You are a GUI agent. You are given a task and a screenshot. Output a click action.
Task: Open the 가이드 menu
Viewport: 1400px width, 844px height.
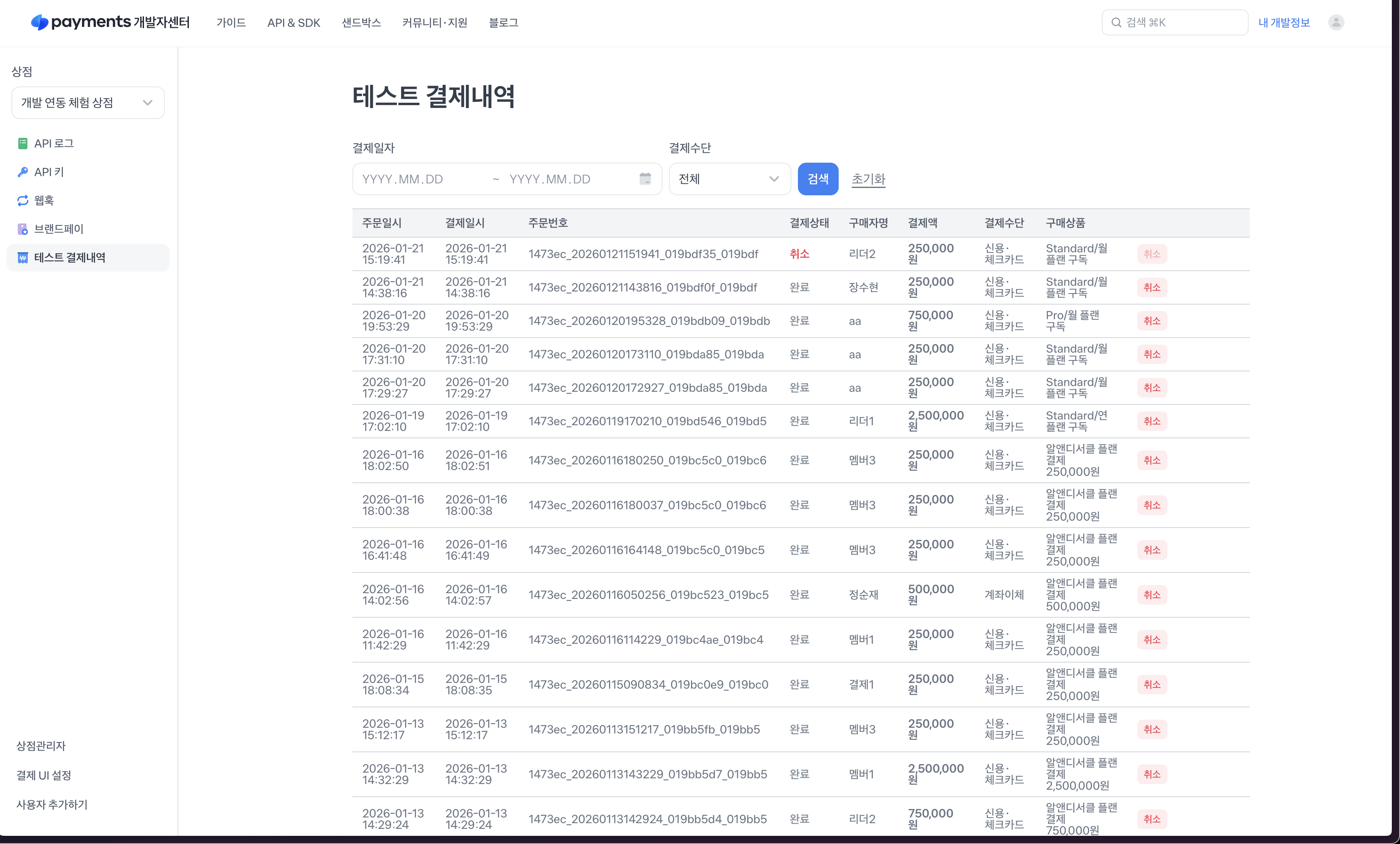coord(231,23)
